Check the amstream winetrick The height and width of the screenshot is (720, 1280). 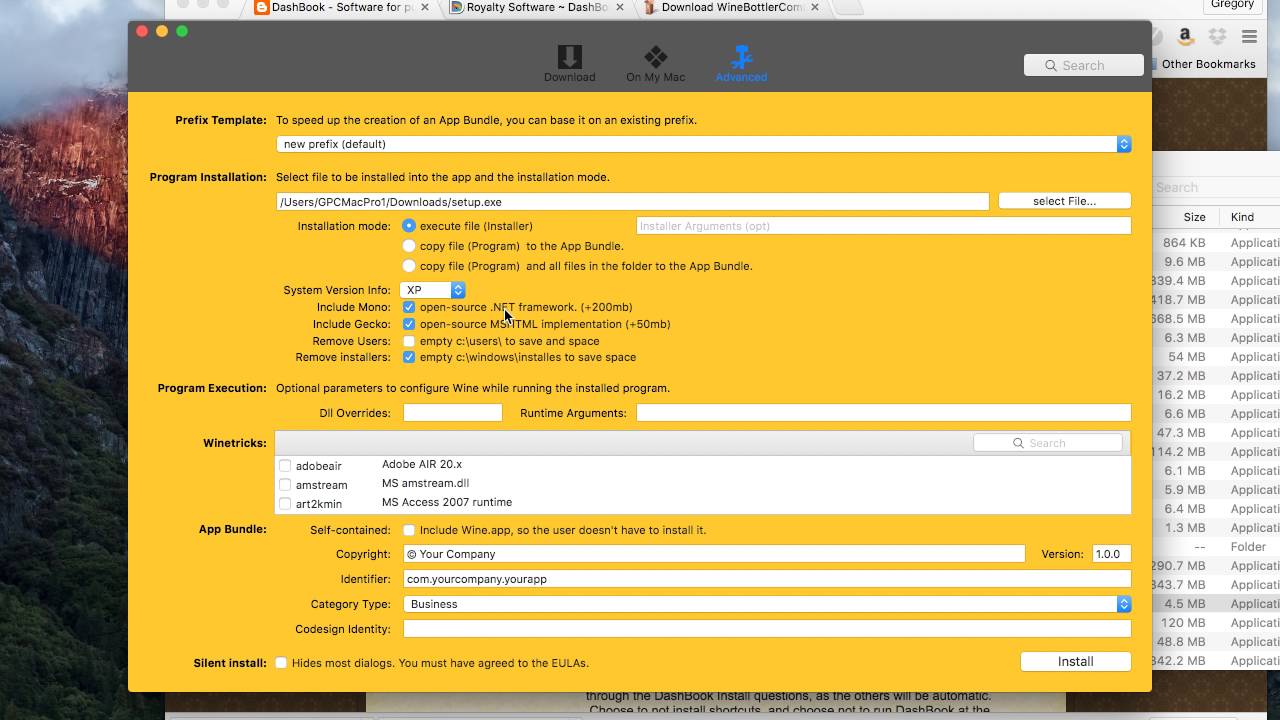pyautogui.click(x=285, y=485)
